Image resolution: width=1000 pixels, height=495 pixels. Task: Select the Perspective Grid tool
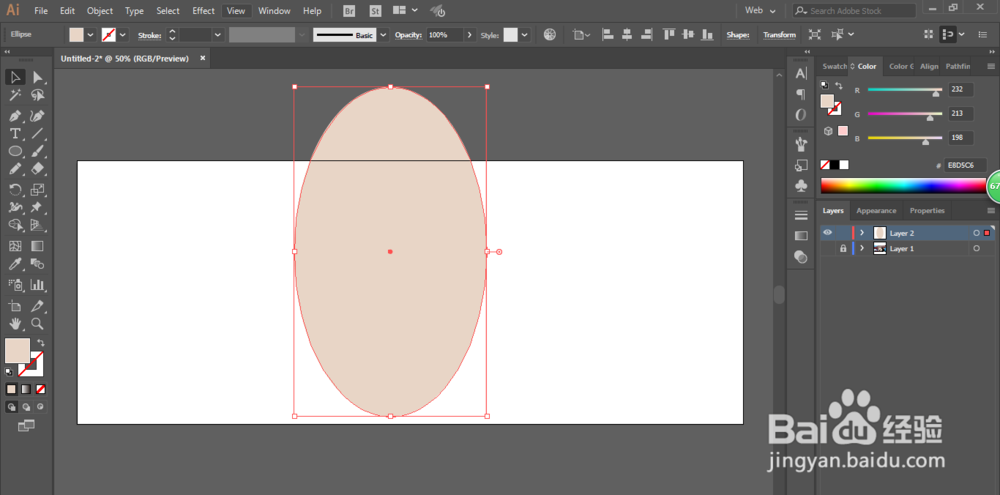pos(38,225)
